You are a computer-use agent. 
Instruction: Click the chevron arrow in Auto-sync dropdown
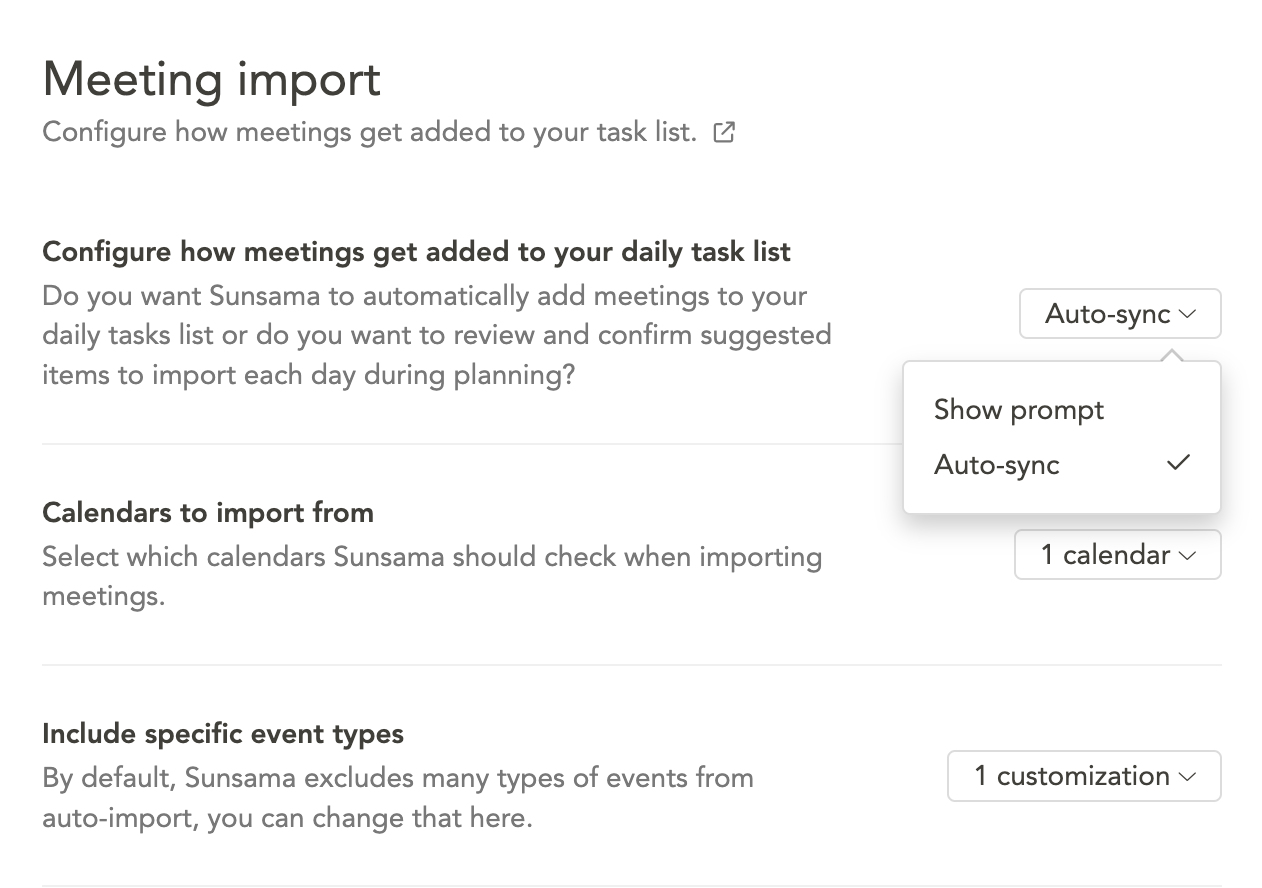[x=1188, y=314]
